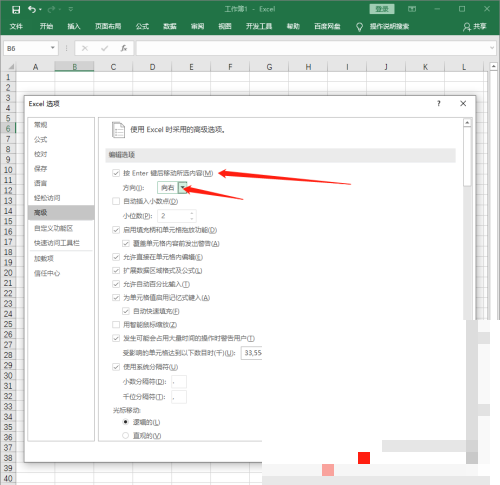Click the 千位分隔符 input field
Screen dimensions: 500x485
click(179, 397)
